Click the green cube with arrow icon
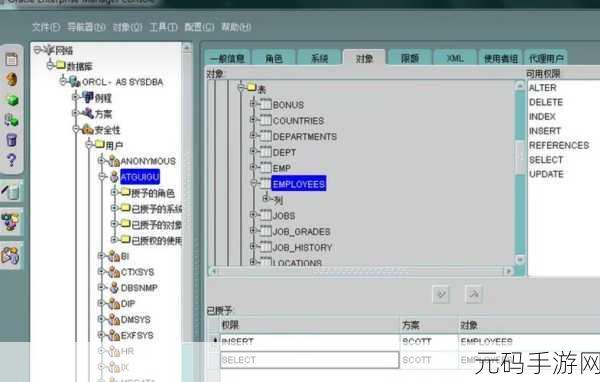Image resolution: width=600 pixels, height=382 pixels. point(11,120)
